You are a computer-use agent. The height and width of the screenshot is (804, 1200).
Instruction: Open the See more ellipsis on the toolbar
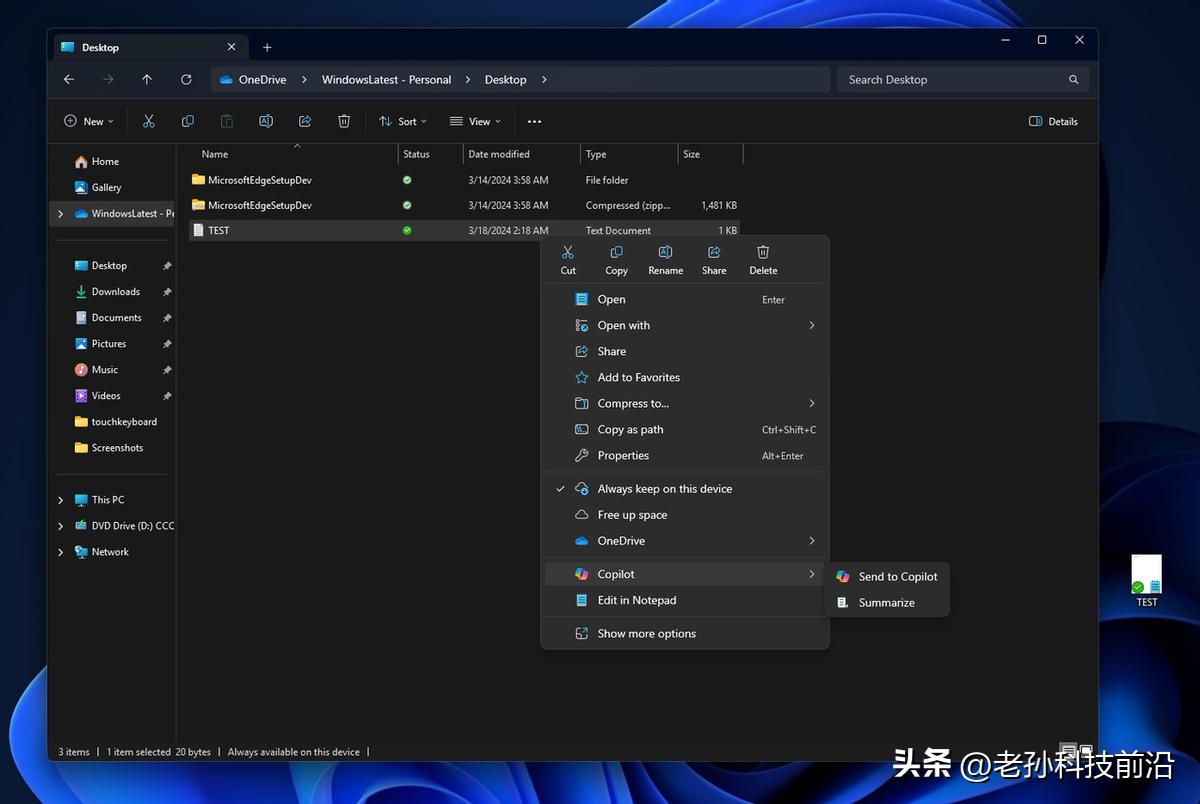point(534,121)
